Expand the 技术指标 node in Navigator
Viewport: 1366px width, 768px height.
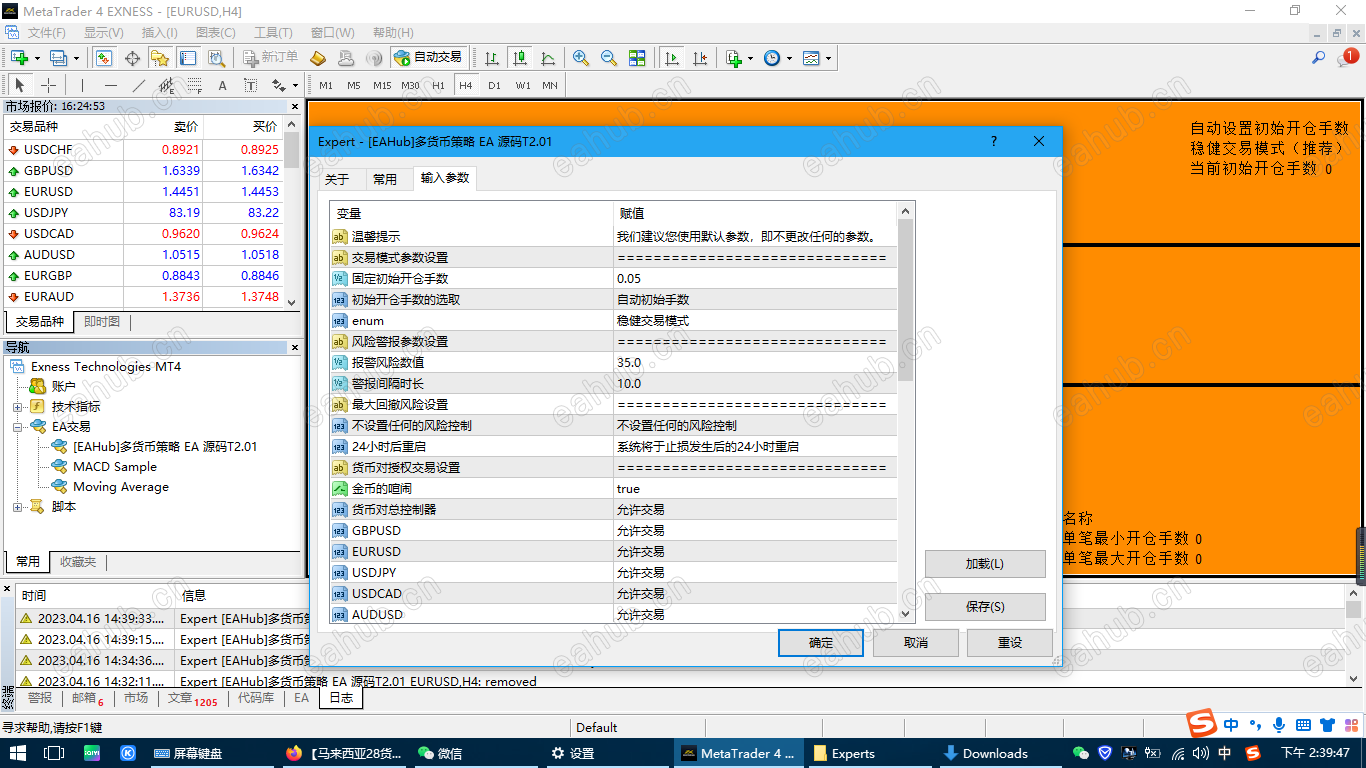17,407
